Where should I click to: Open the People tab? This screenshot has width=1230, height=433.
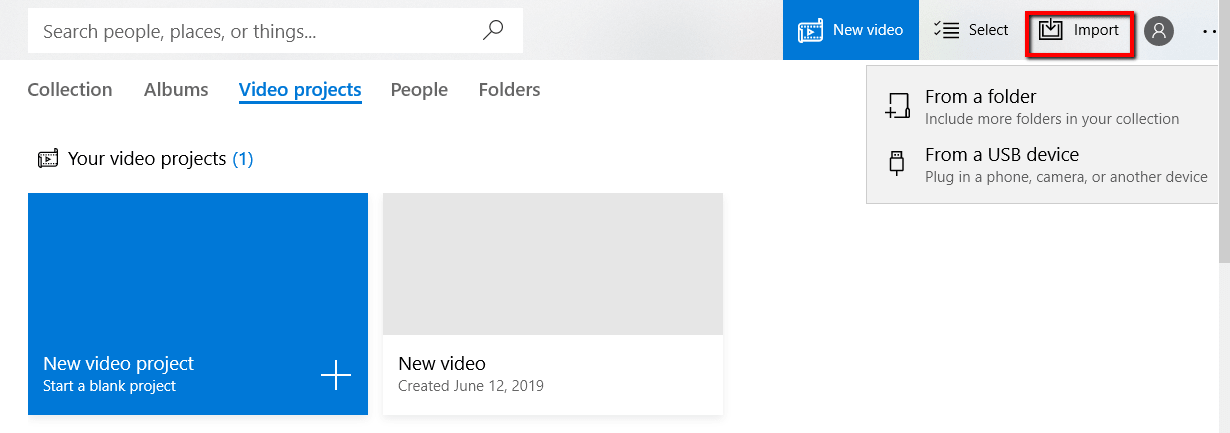pyautogui.click(x=419, y=90)
